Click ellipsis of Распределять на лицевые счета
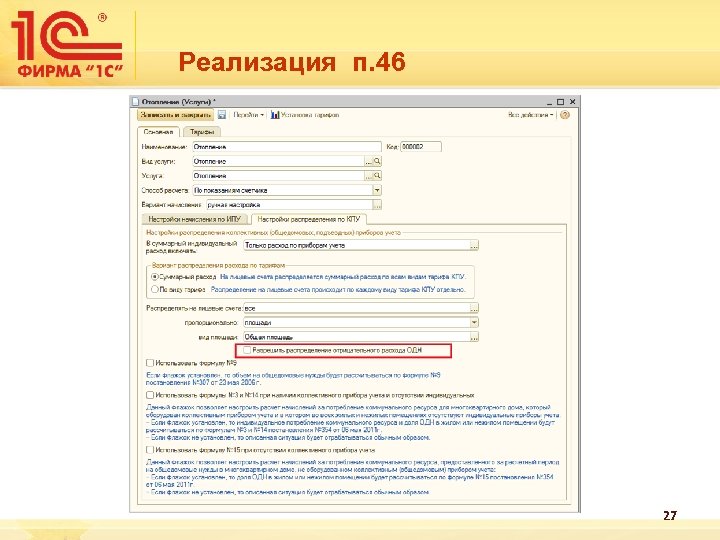The height and width of the screenshot is (540, 720). 474,308
